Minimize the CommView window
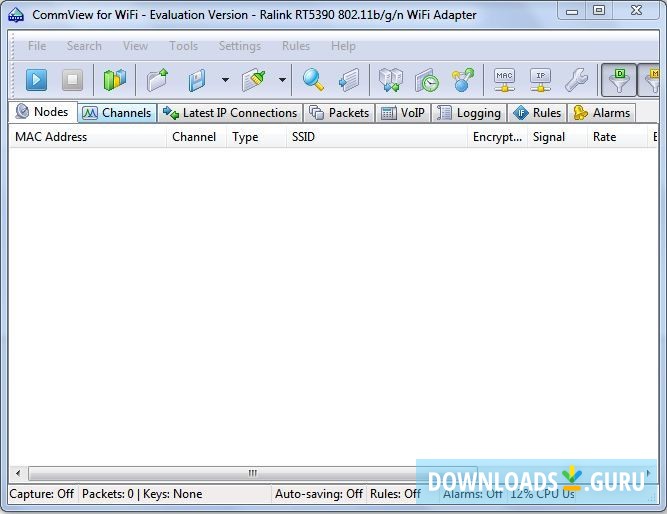This screenshot has height=514, width=667. (572, 11)
